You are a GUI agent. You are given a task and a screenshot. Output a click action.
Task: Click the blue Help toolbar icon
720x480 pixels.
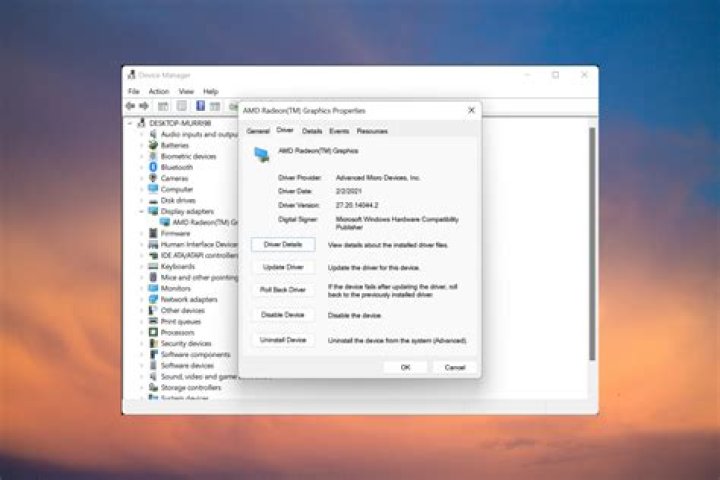point(200,106)
